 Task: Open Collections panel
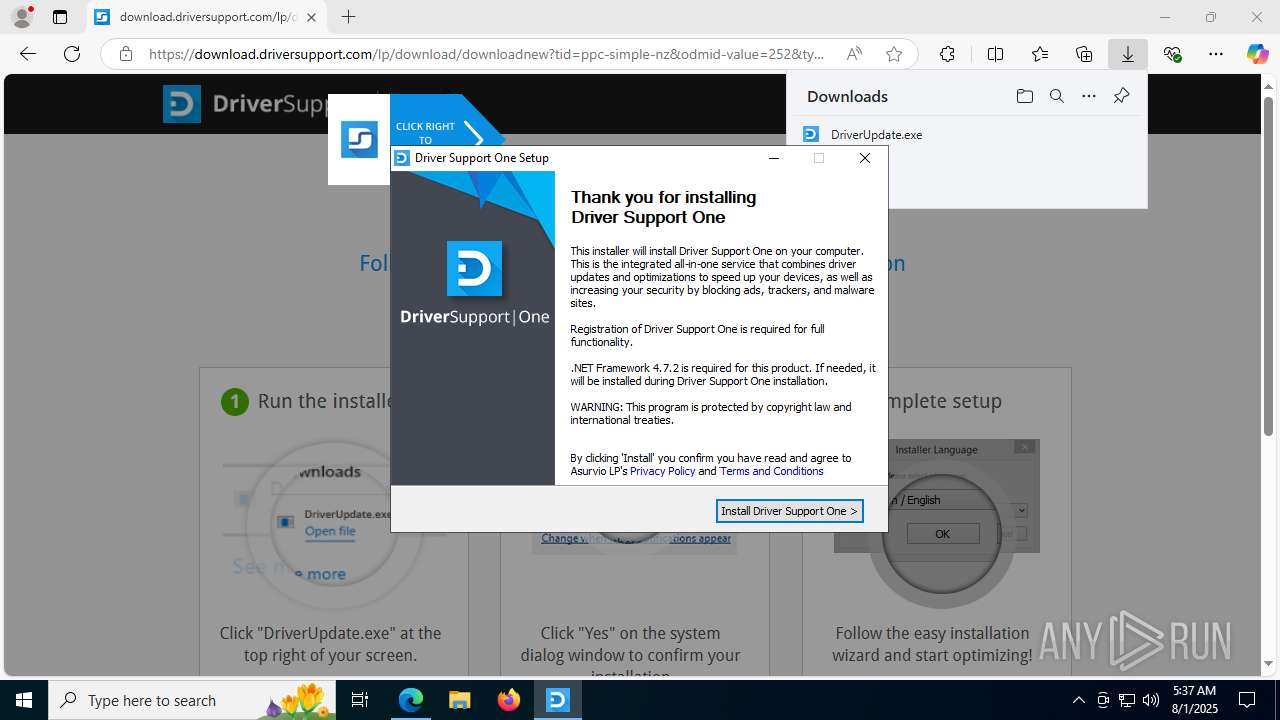[1084, 54]
